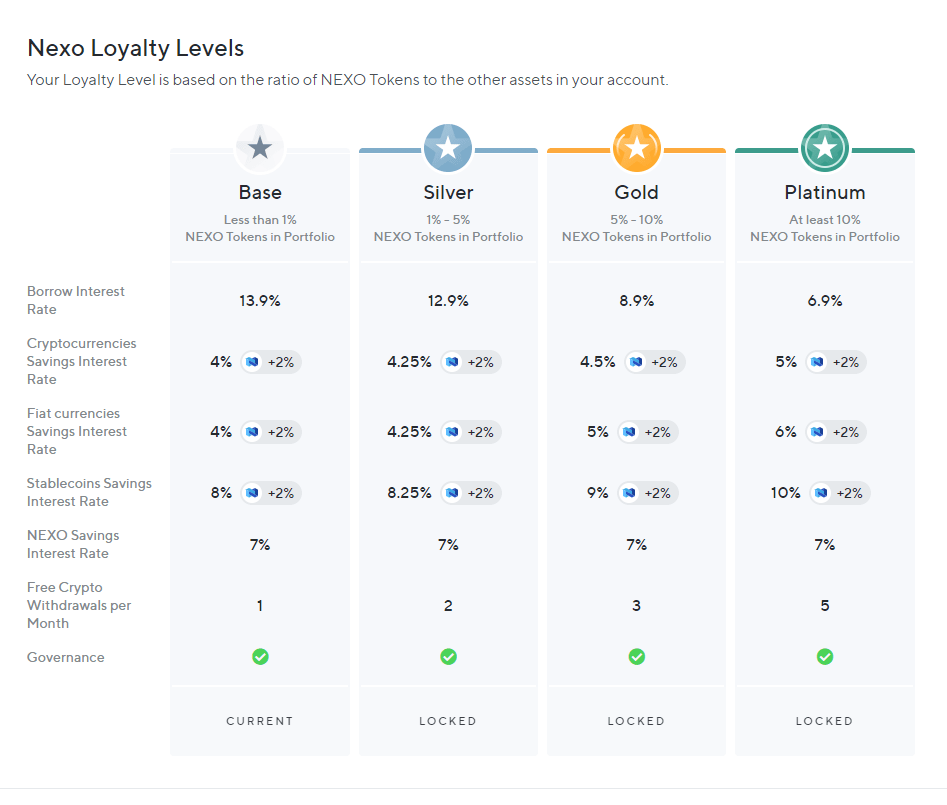Click the 10% Platinum Stablecoins savings rate

(785, 493)
